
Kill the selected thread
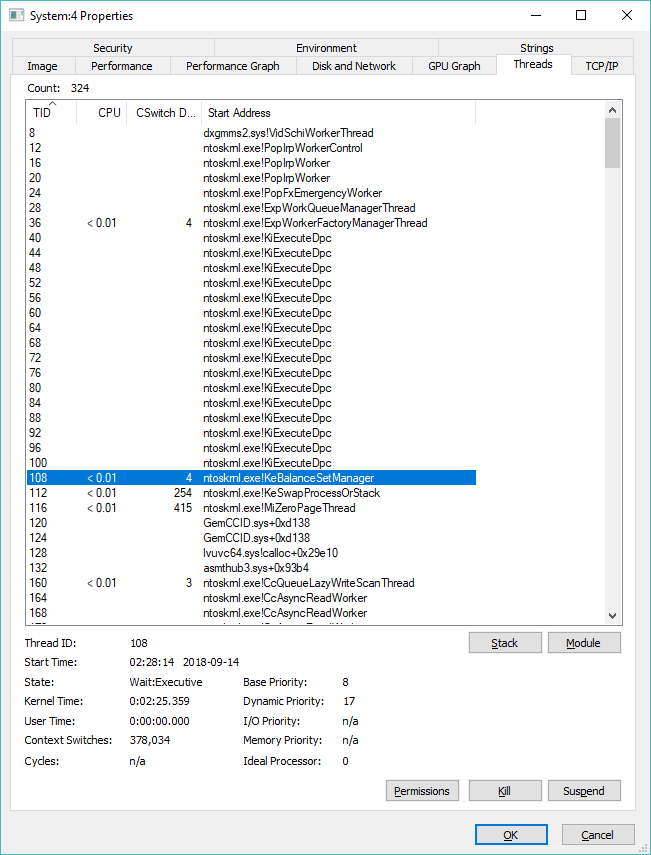click(505, 791)
